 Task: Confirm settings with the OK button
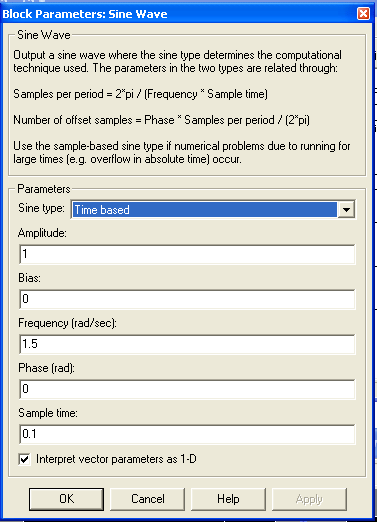66,499
